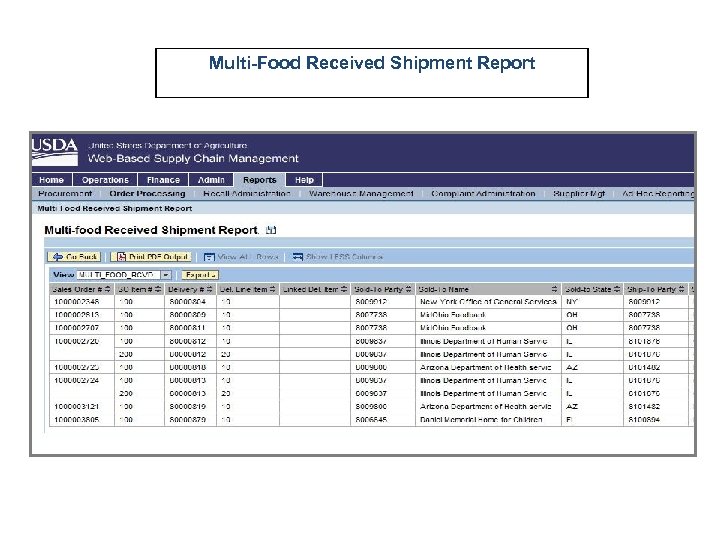Open the Home tab

(52, 180)
